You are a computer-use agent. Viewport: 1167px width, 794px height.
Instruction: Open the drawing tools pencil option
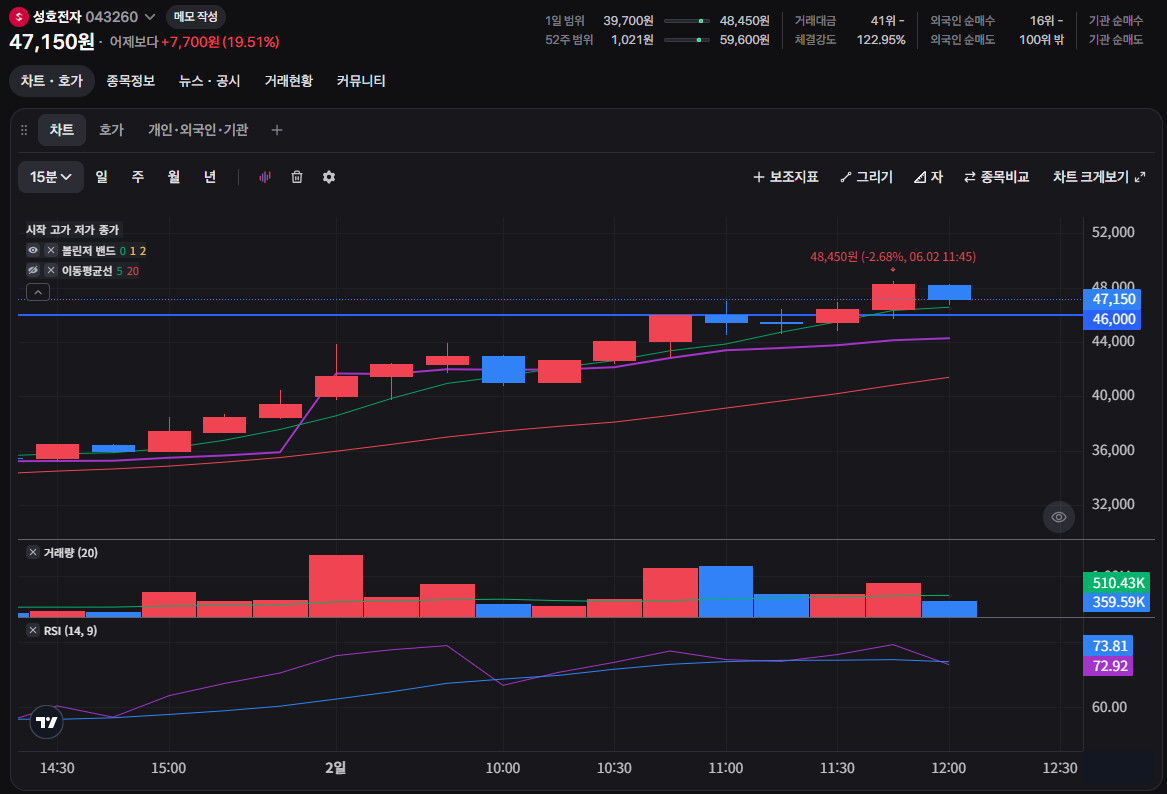(866, 177)
